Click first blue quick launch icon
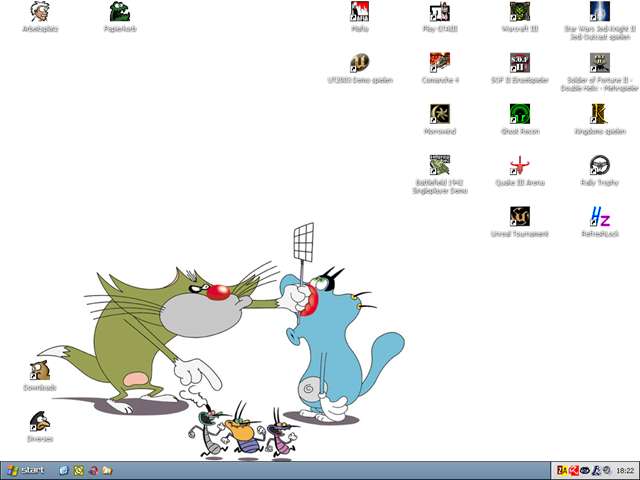Screen dimensions: 640x480 click(64, 471)
